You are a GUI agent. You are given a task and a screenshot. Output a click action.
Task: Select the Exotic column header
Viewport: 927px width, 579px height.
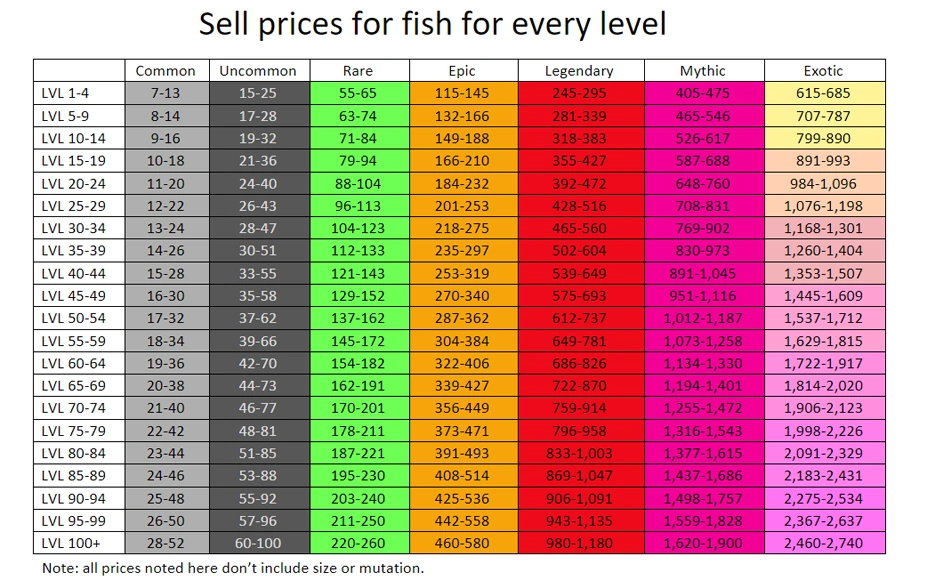click(823, 71)
